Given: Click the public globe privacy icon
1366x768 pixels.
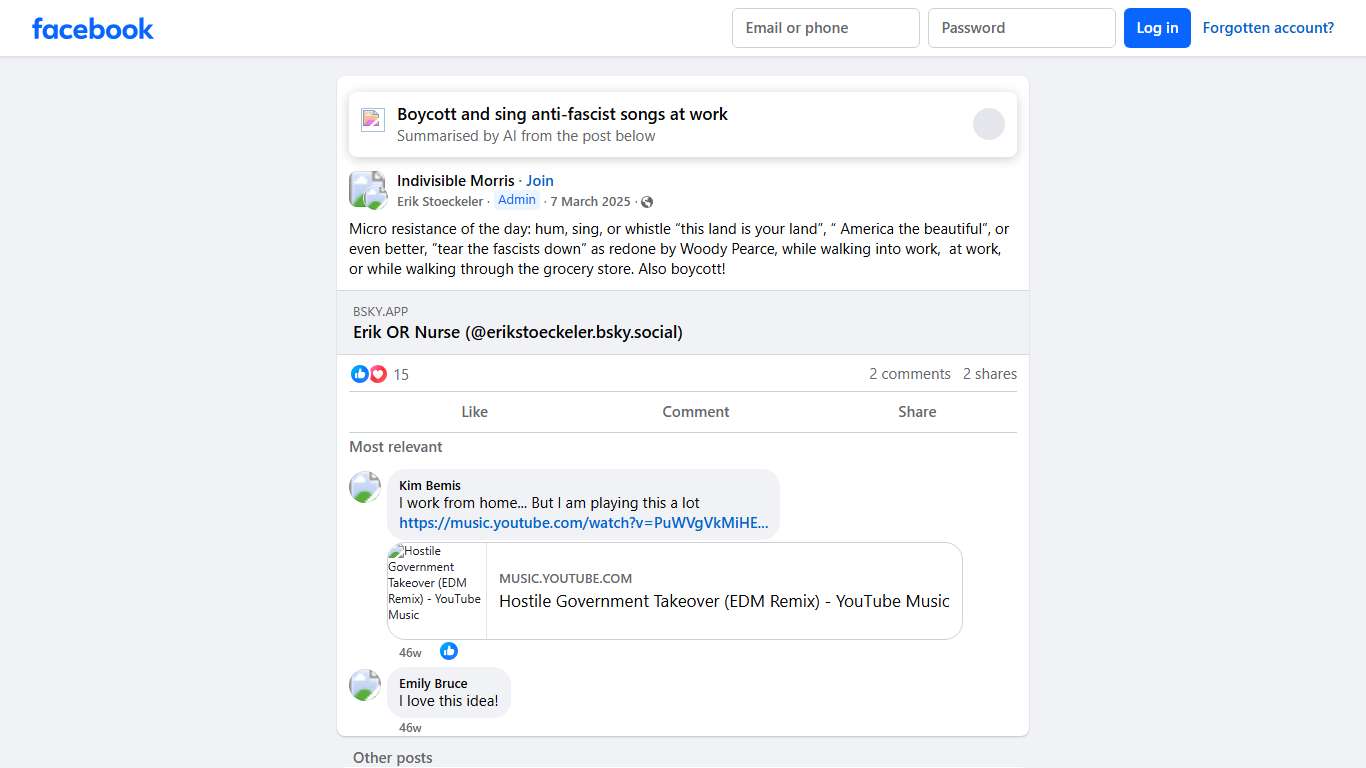Looking at the screenshot, I should 647,202.
